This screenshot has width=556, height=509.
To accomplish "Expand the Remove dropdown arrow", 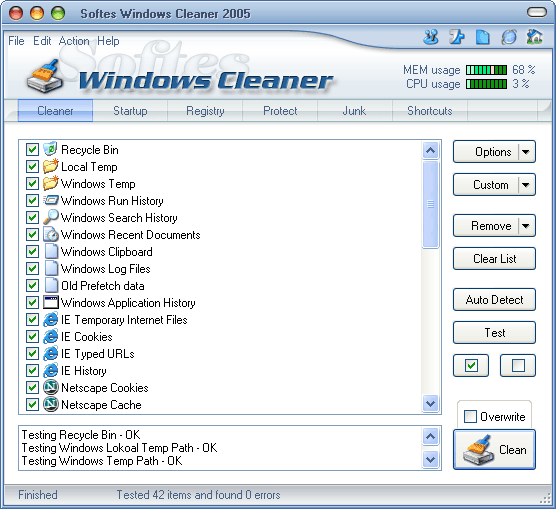I will pos(526,226).
